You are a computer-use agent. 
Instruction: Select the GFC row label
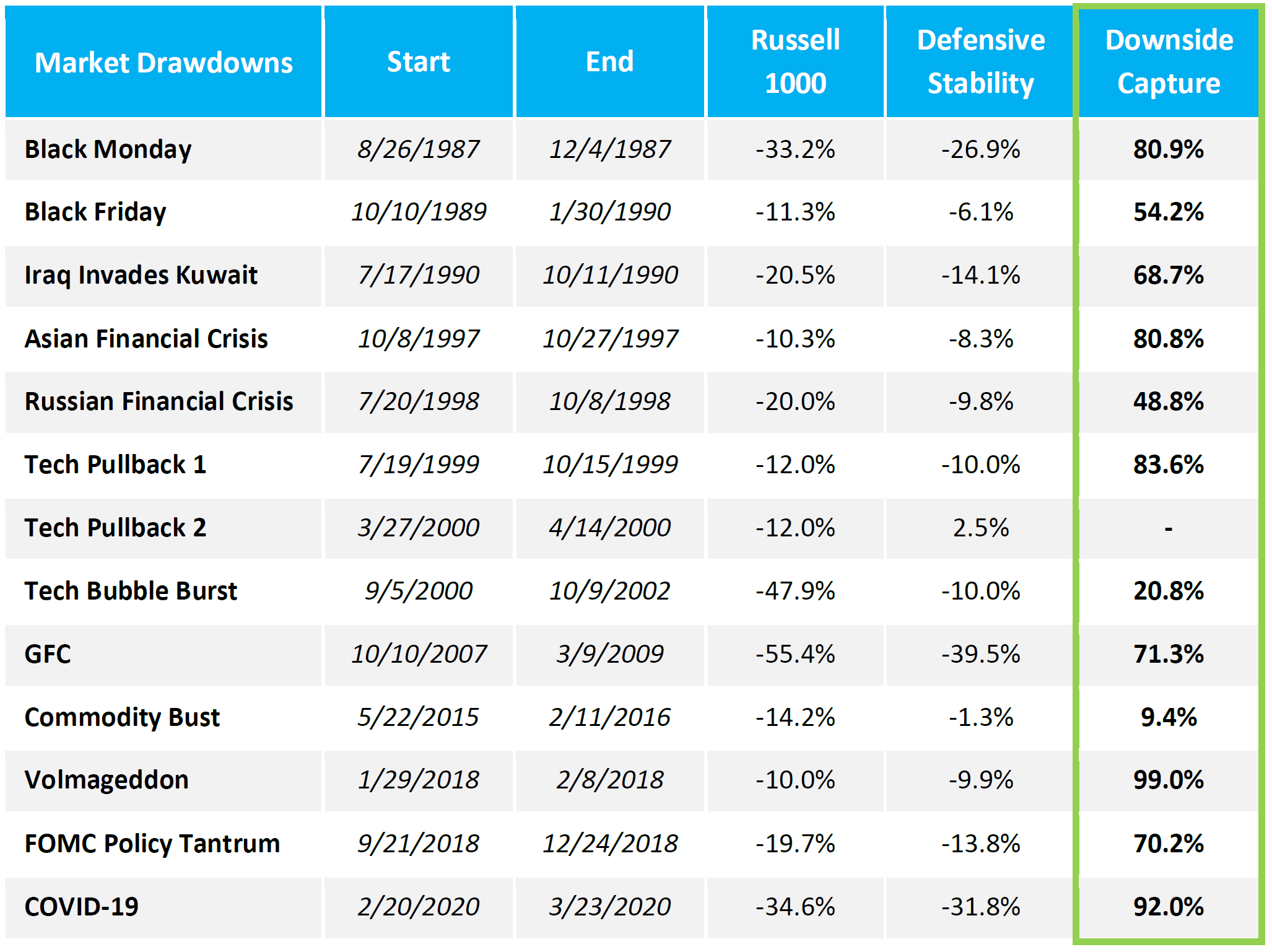[48, 654]
